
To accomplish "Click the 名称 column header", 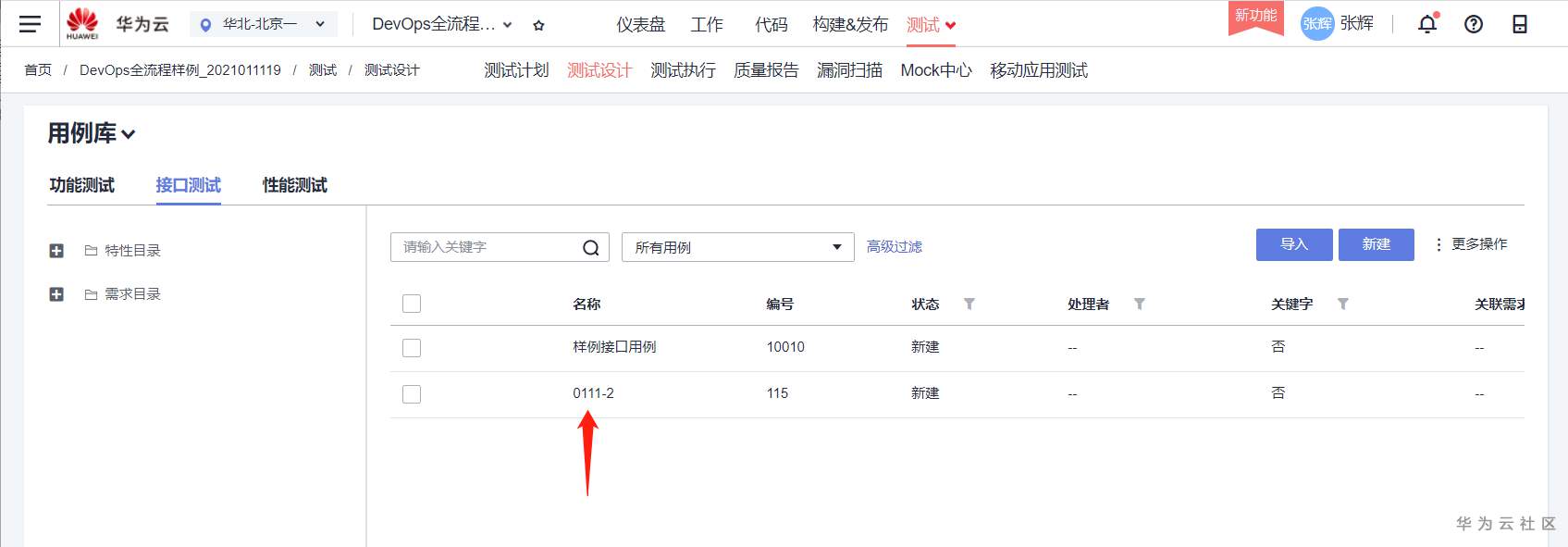I will pyautogui.click(x=586, y=304).
